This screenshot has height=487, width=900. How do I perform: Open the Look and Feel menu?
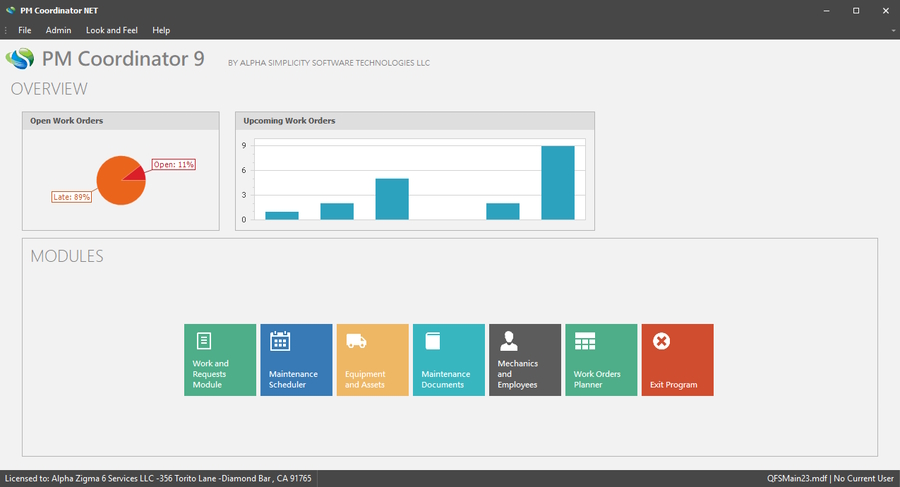click(112, 30)
